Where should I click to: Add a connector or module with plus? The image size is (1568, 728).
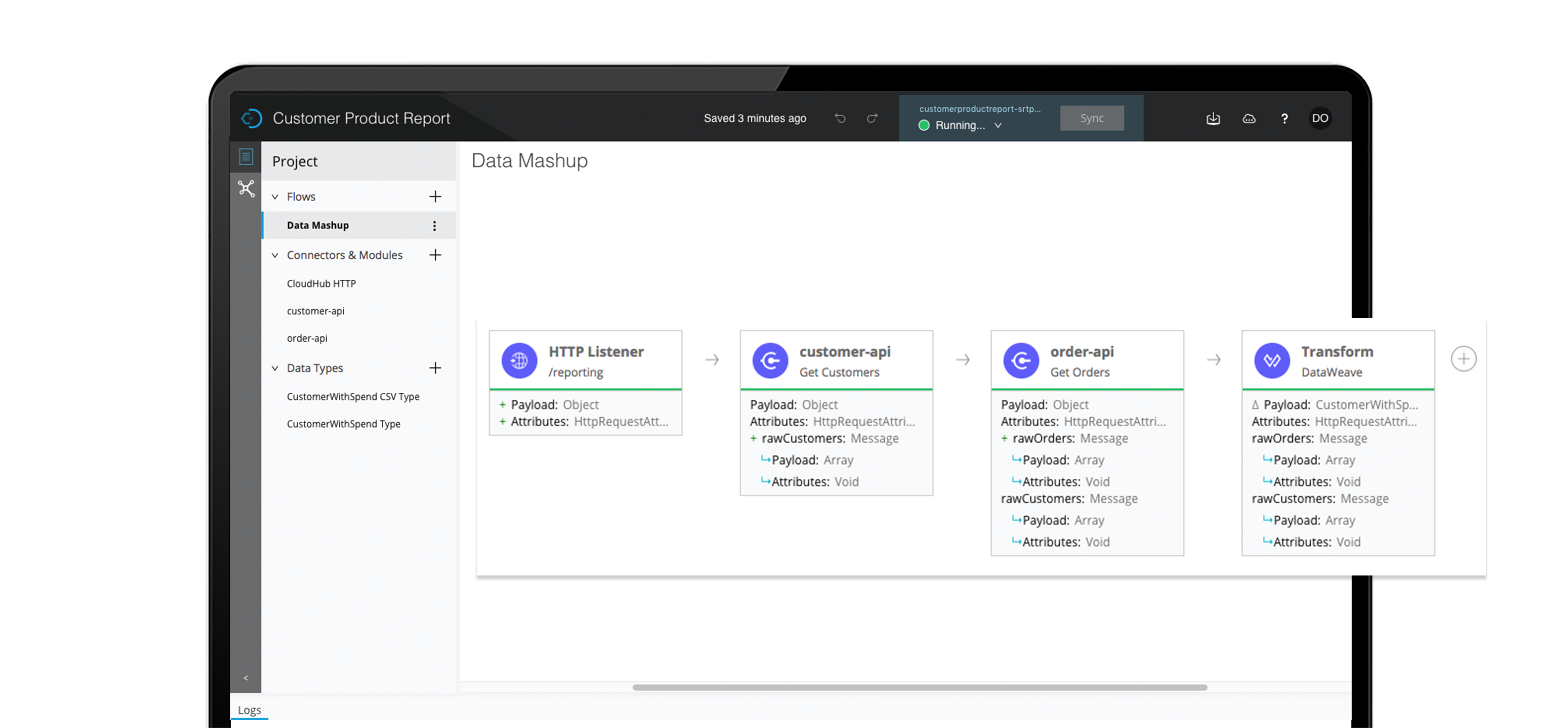pos(435,255)
